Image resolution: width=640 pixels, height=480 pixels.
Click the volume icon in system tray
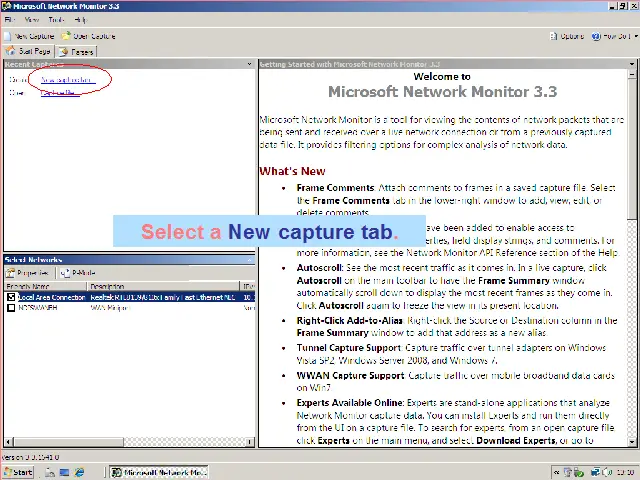(x=607, y=472)
